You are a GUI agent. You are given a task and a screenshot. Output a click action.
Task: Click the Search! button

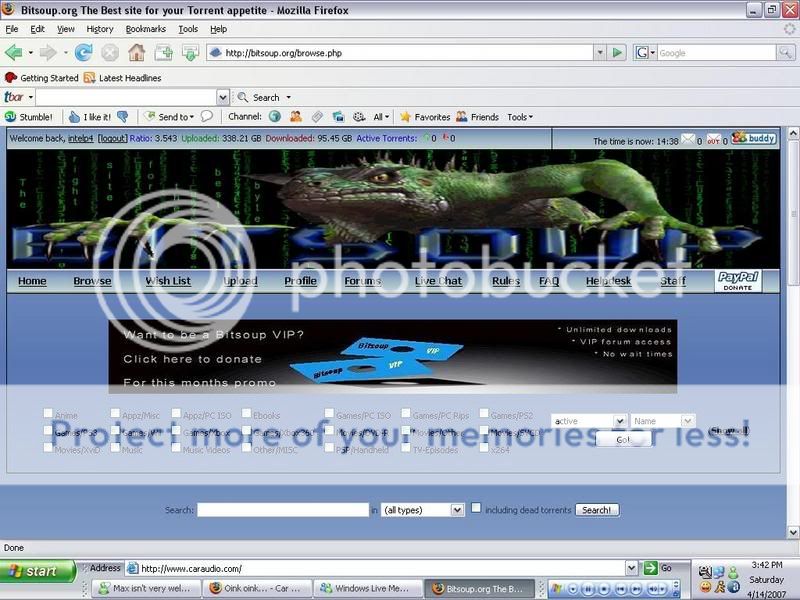[x=597, y=510]
